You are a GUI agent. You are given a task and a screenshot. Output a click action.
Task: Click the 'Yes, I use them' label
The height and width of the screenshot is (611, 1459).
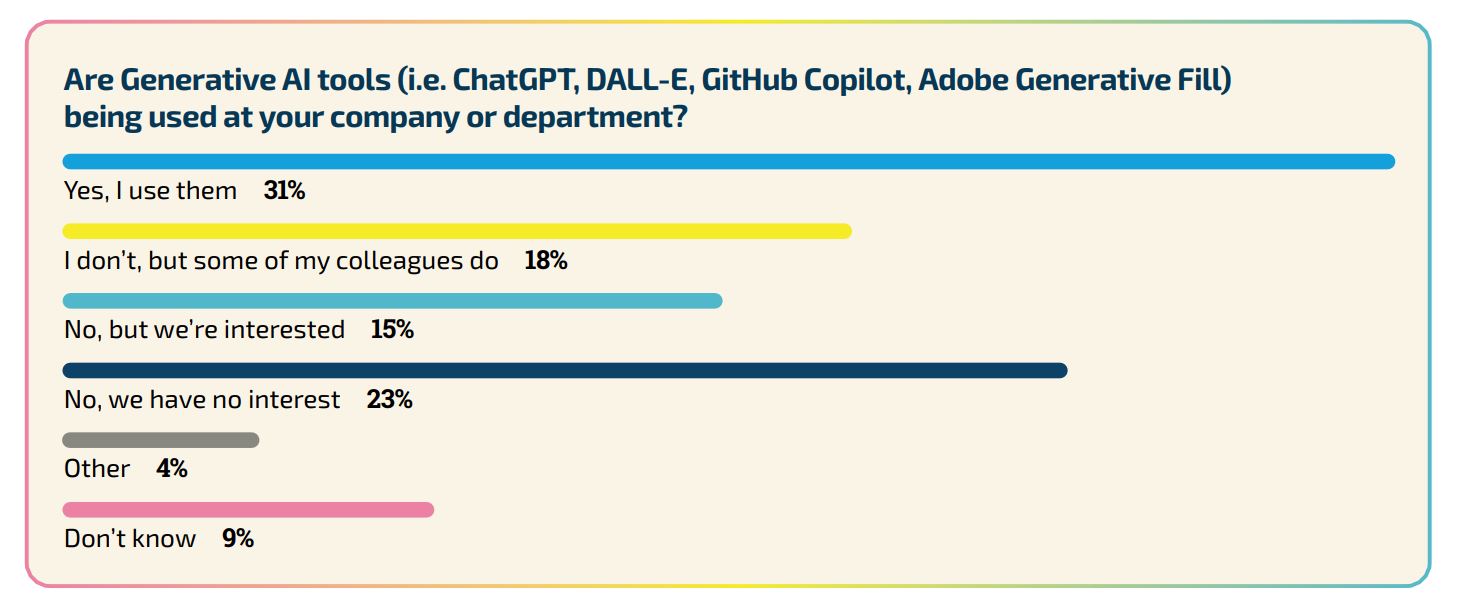[x=150, y=191]
